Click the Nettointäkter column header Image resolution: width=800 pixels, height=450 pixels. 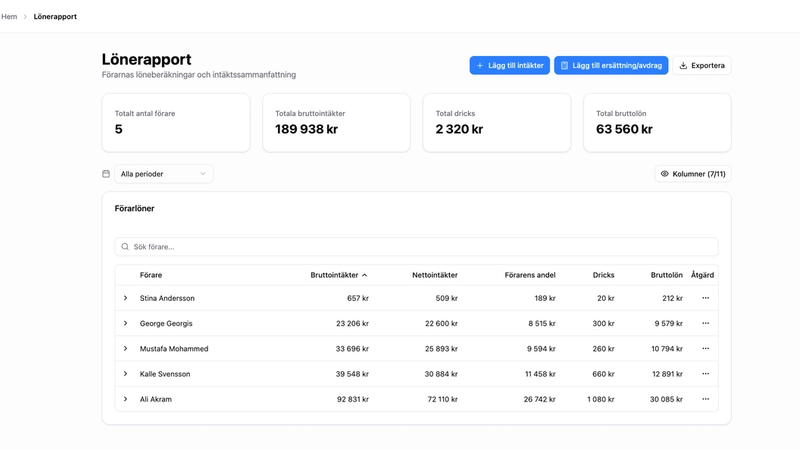click(435, 275)
